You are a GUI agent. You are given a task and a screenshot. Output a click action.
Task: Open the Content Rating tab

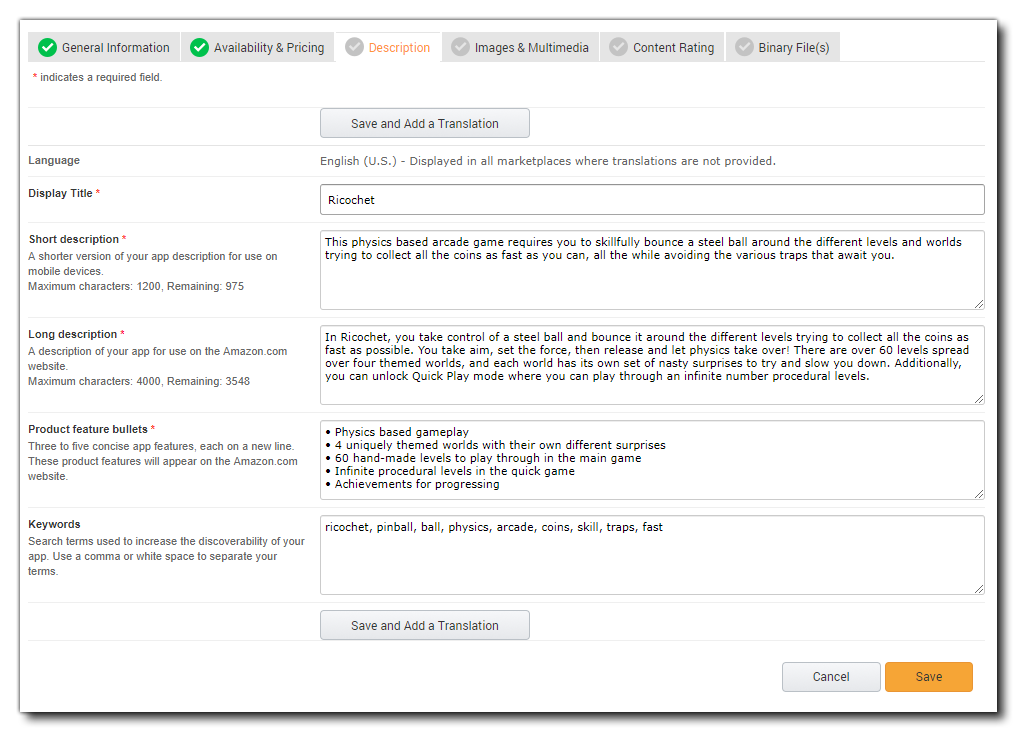(673, 47)
